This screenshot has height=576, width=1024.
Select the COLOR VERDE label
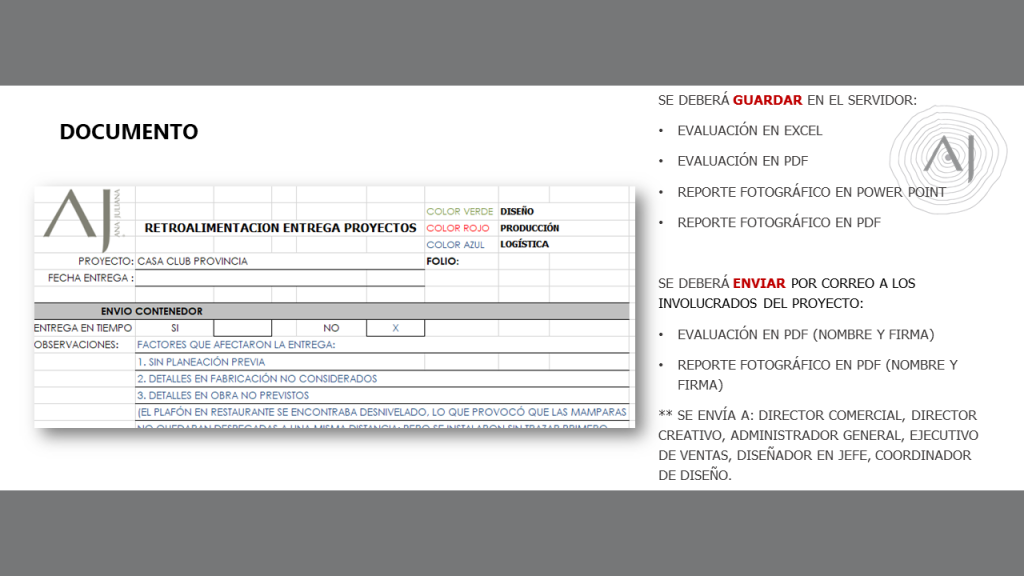pos(459,212)
